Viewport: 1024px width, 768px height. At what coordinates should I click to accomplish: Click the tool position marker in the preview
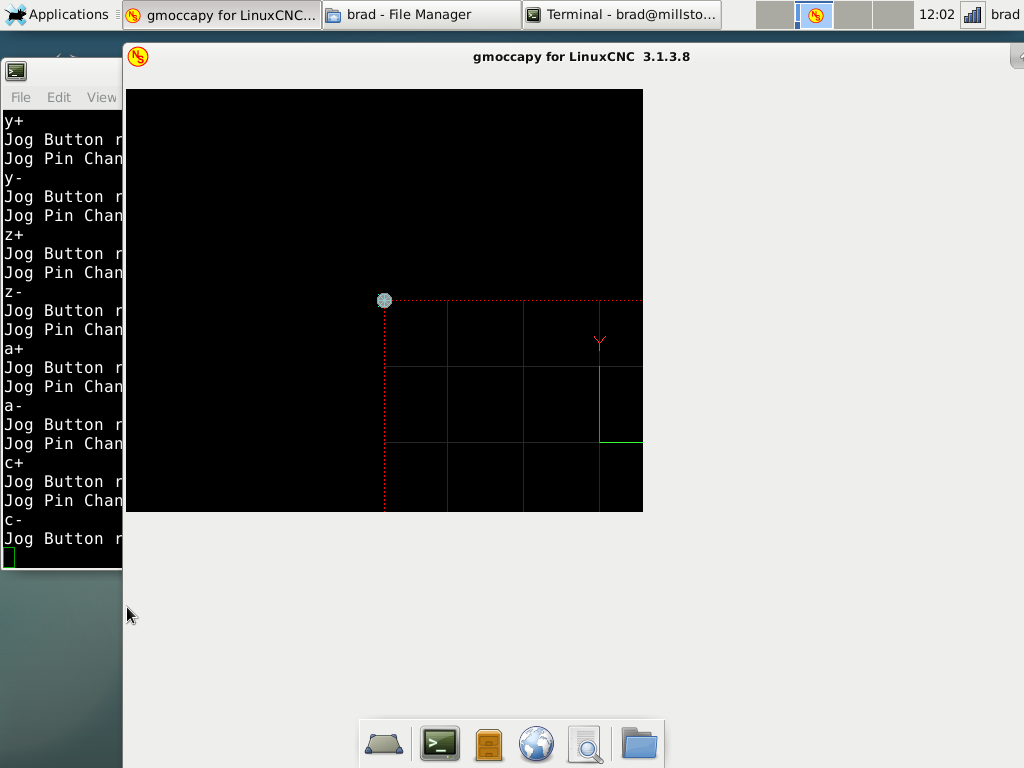[x=384, y=300]
